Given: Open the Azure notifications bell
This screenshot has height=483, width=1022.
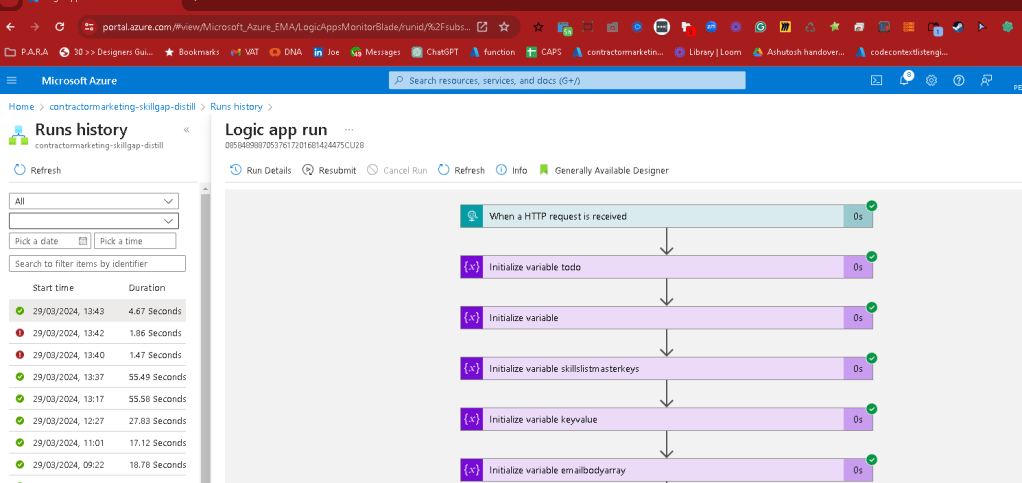Looking at the screenshot, I should pyautogui.click(x=905, y=80).
